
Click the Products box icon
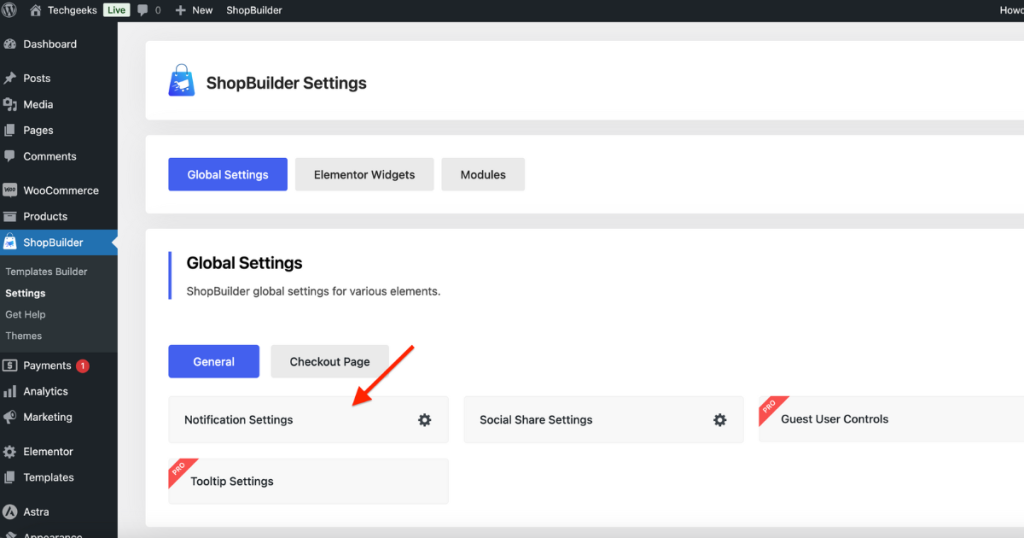[x=10, y=216]
